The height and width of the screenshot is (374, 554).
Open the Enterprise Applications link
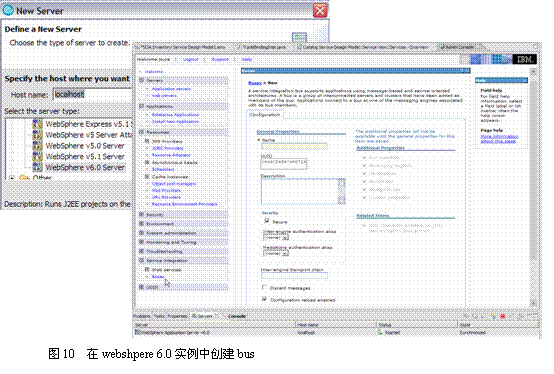(175, 115)
